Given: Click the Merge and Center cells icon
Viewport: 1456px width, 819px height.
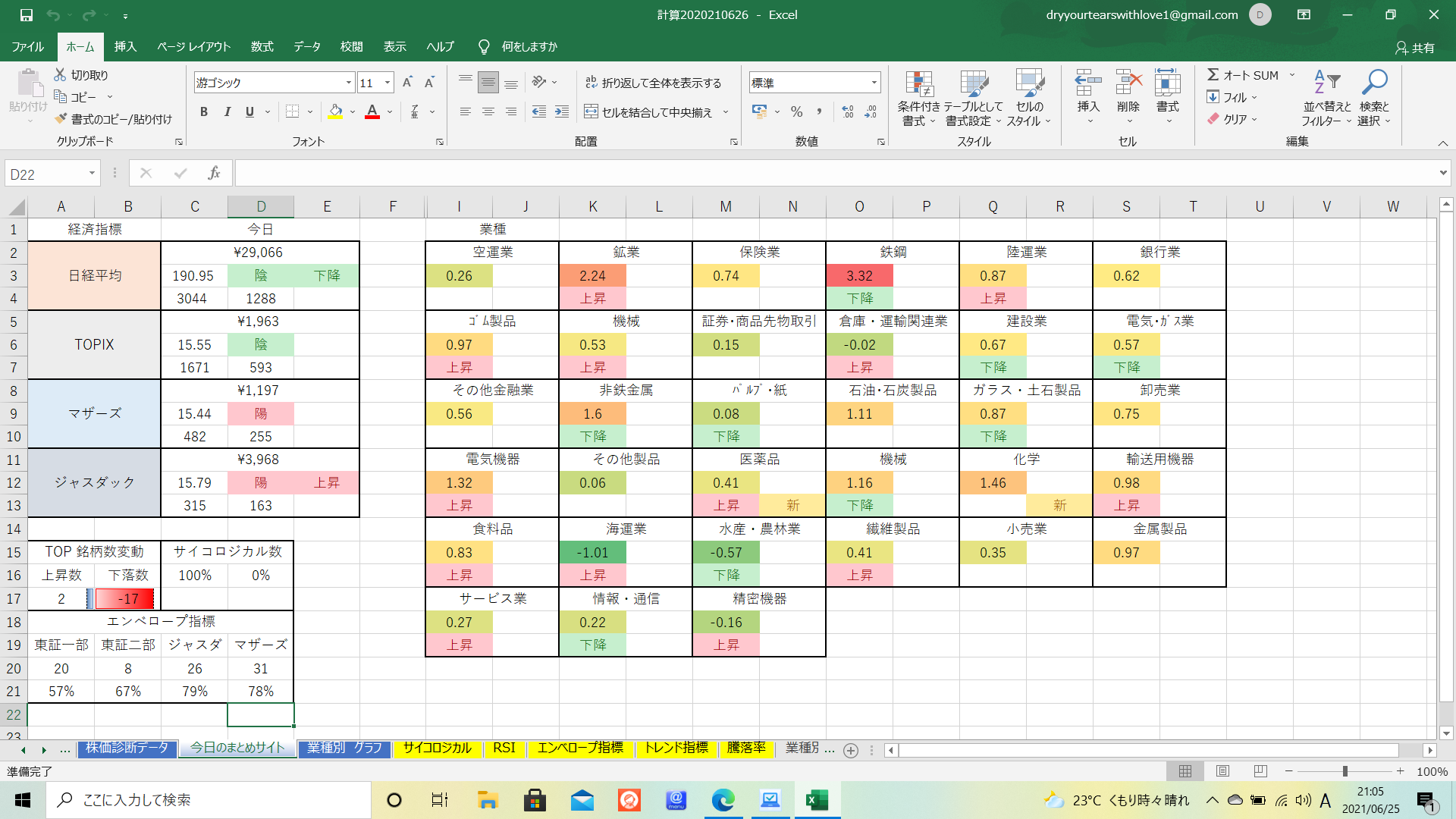Looking at the screenshot, I should coord(591,112).
